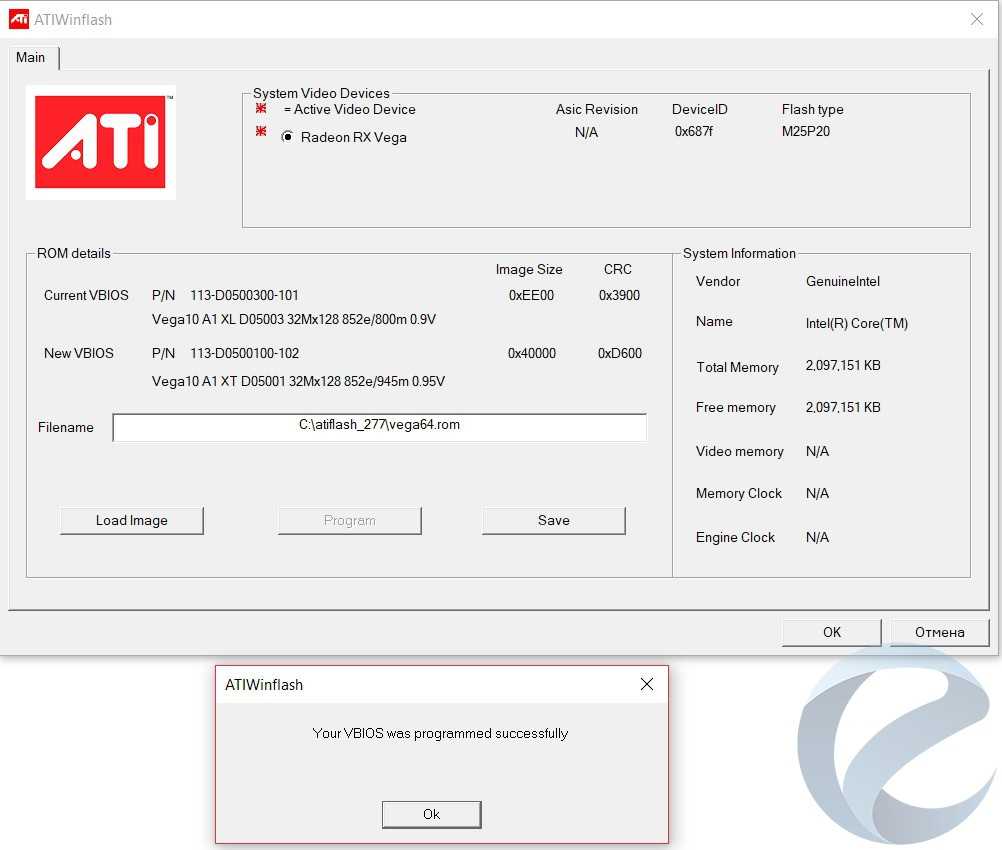Click the red star beside Radeon RX Vega

(x=261, y=132)
